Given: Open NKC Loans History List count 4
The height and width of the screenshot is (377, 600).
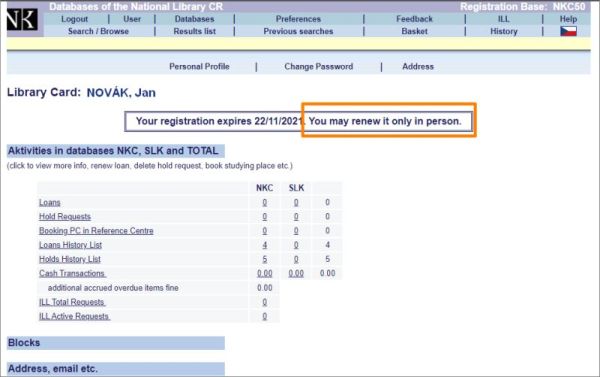Looking at the screenshot, I should click(x=265, y=245).
